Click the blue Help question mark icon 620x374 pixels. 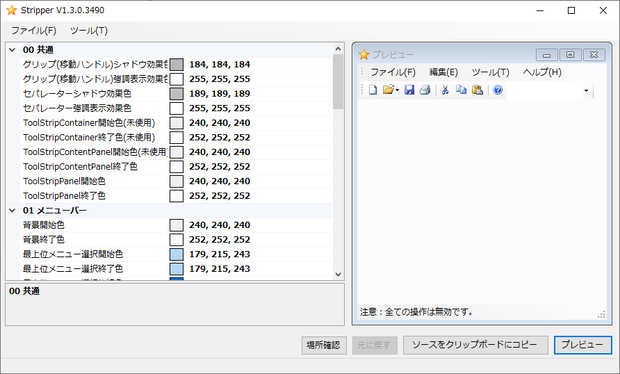click(x=498, y=90)
